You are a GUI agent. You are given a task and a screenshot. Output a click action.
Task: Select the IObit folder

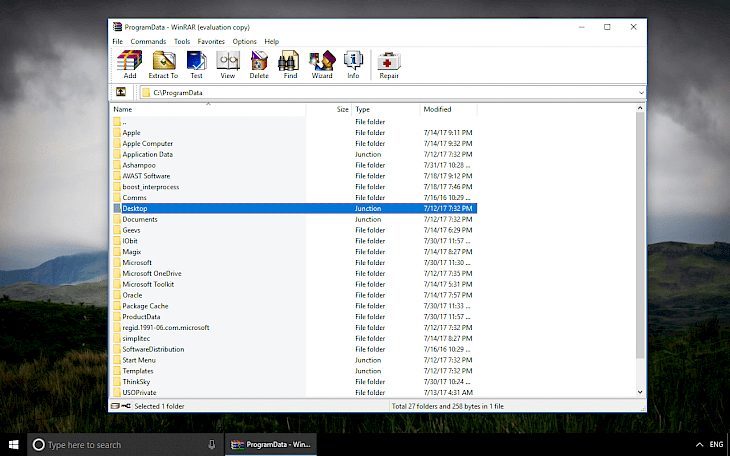294,241
